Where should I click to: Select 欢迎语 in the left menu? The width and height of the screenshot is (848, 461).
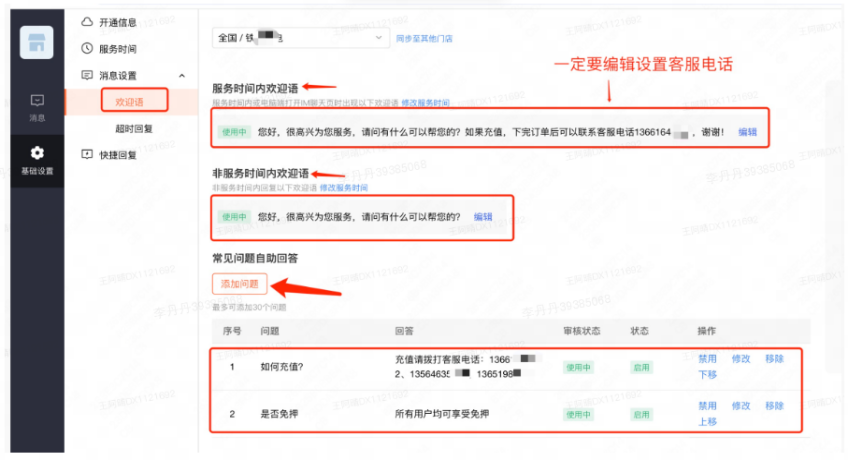[132, 101]
